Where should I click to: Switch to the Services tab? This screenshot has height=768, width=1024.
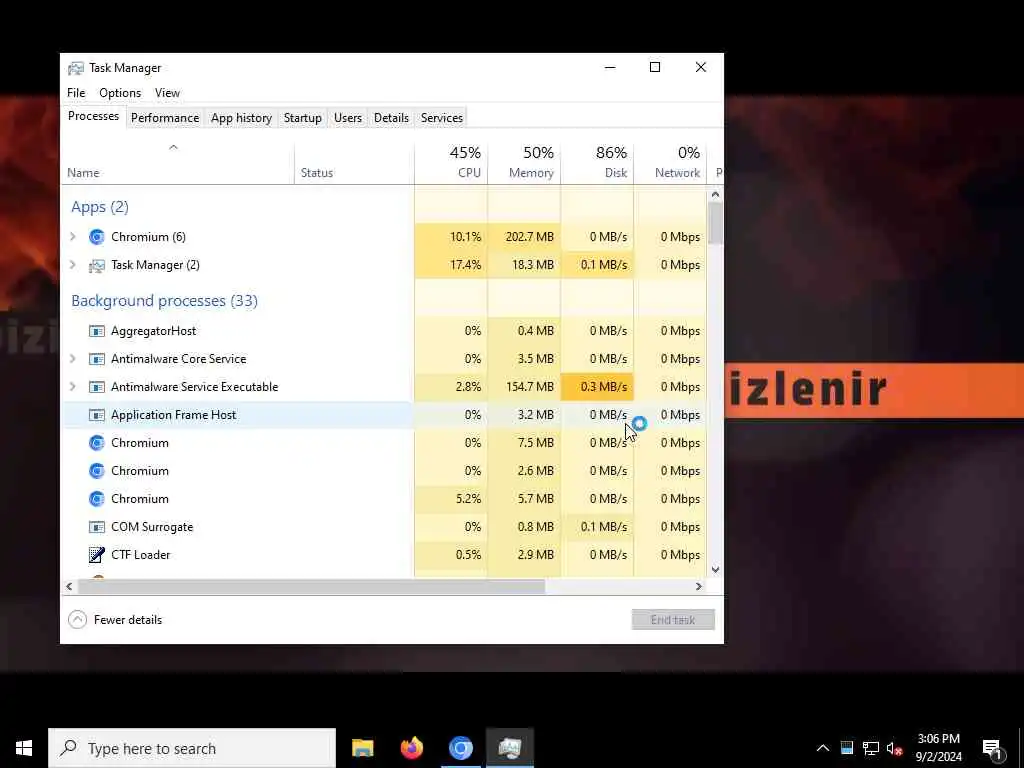(x=442, y=118)
